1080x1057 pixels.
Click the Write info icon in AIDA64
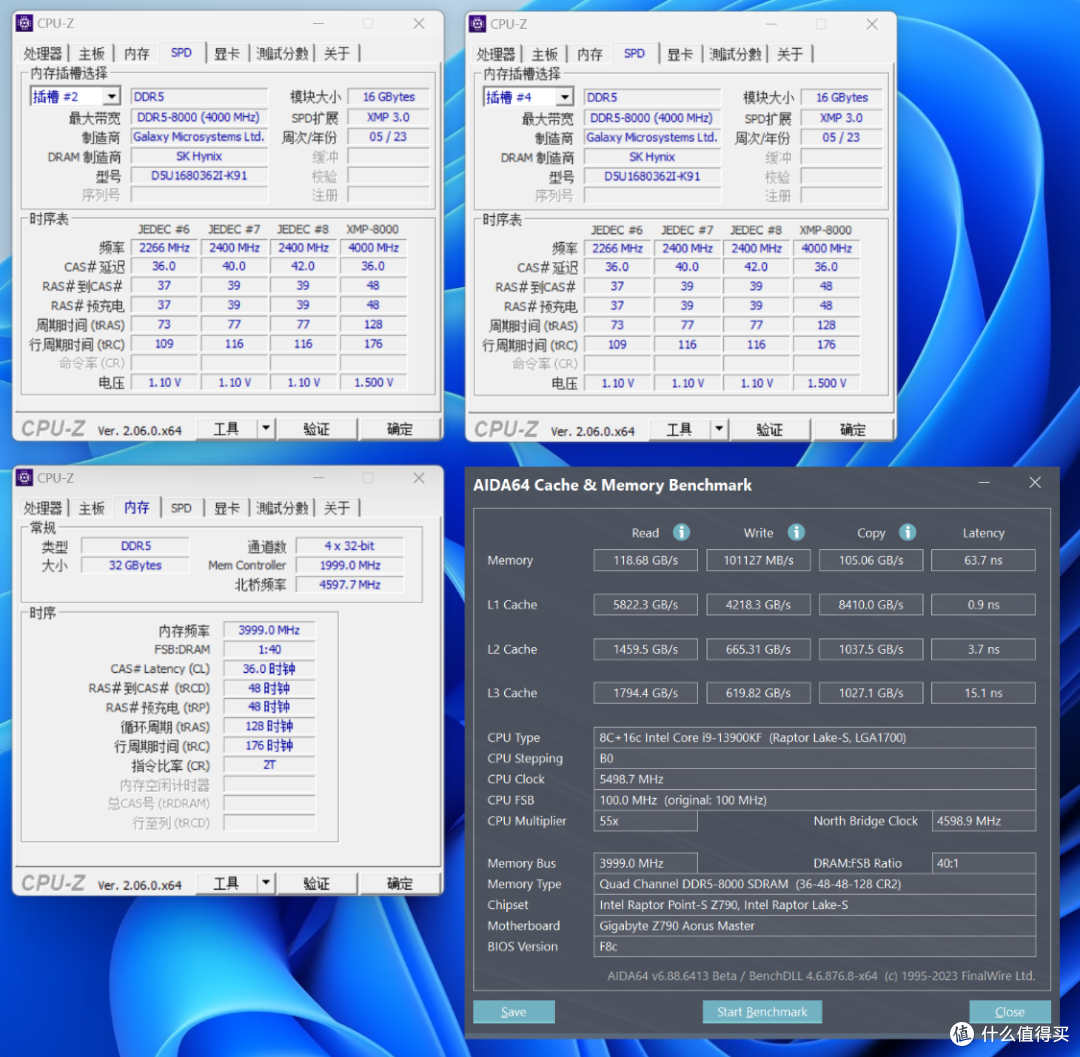click(796, 532)
